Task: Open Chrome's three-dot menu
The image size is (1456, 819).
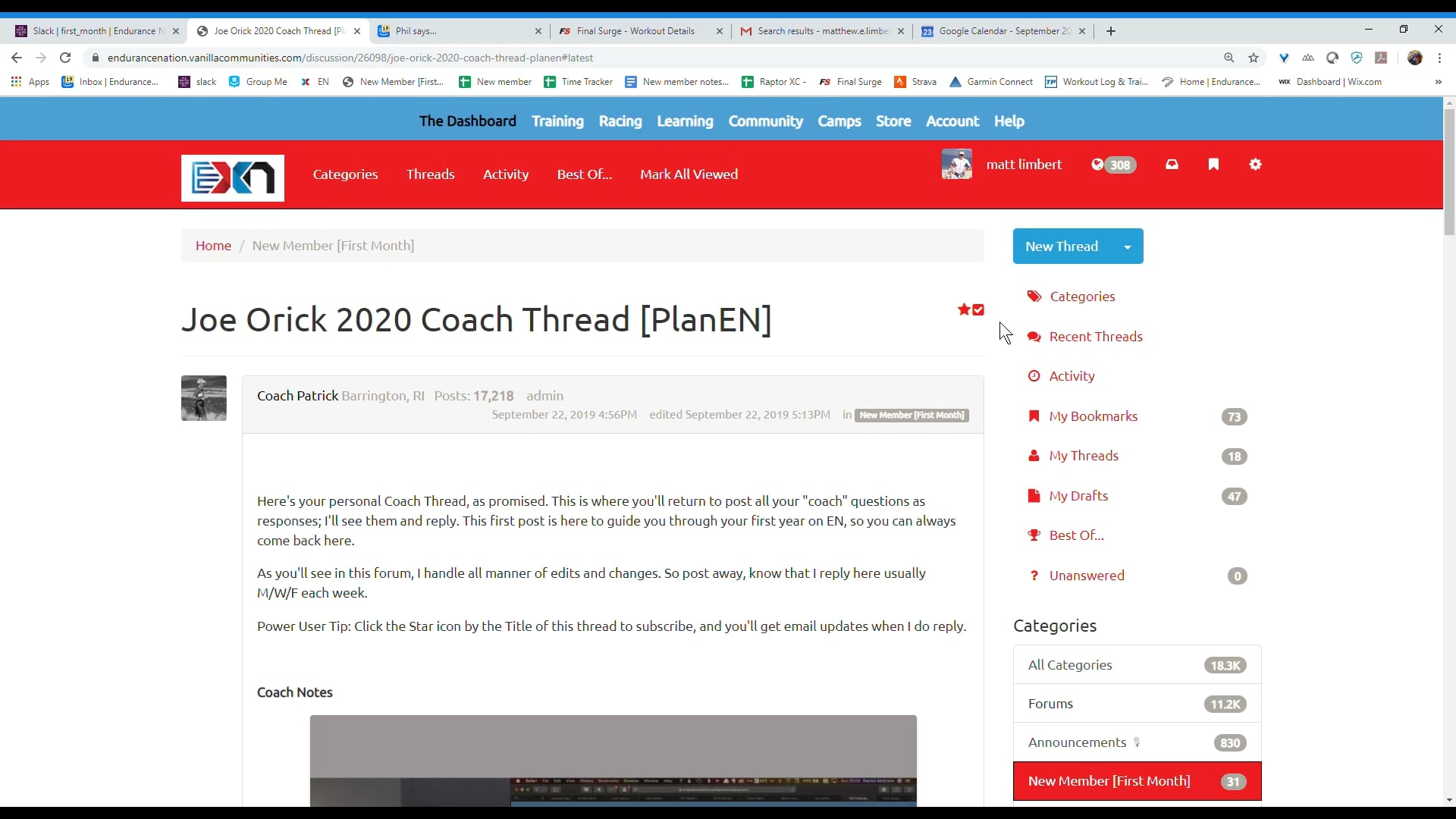Action: coord(1439,58)
